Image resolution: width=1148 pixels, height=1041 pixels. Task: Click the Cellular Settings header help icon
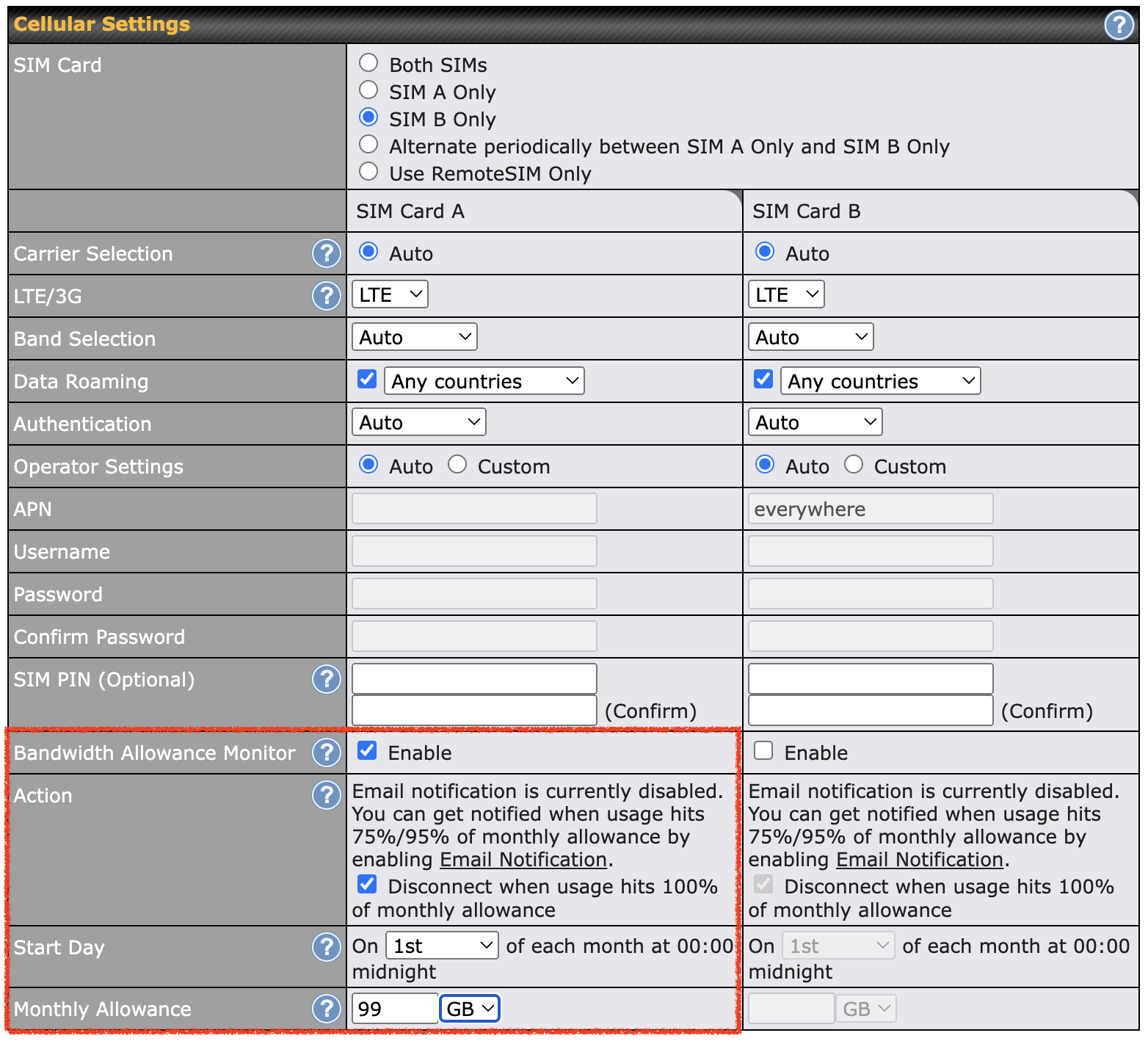point(1119,25)
